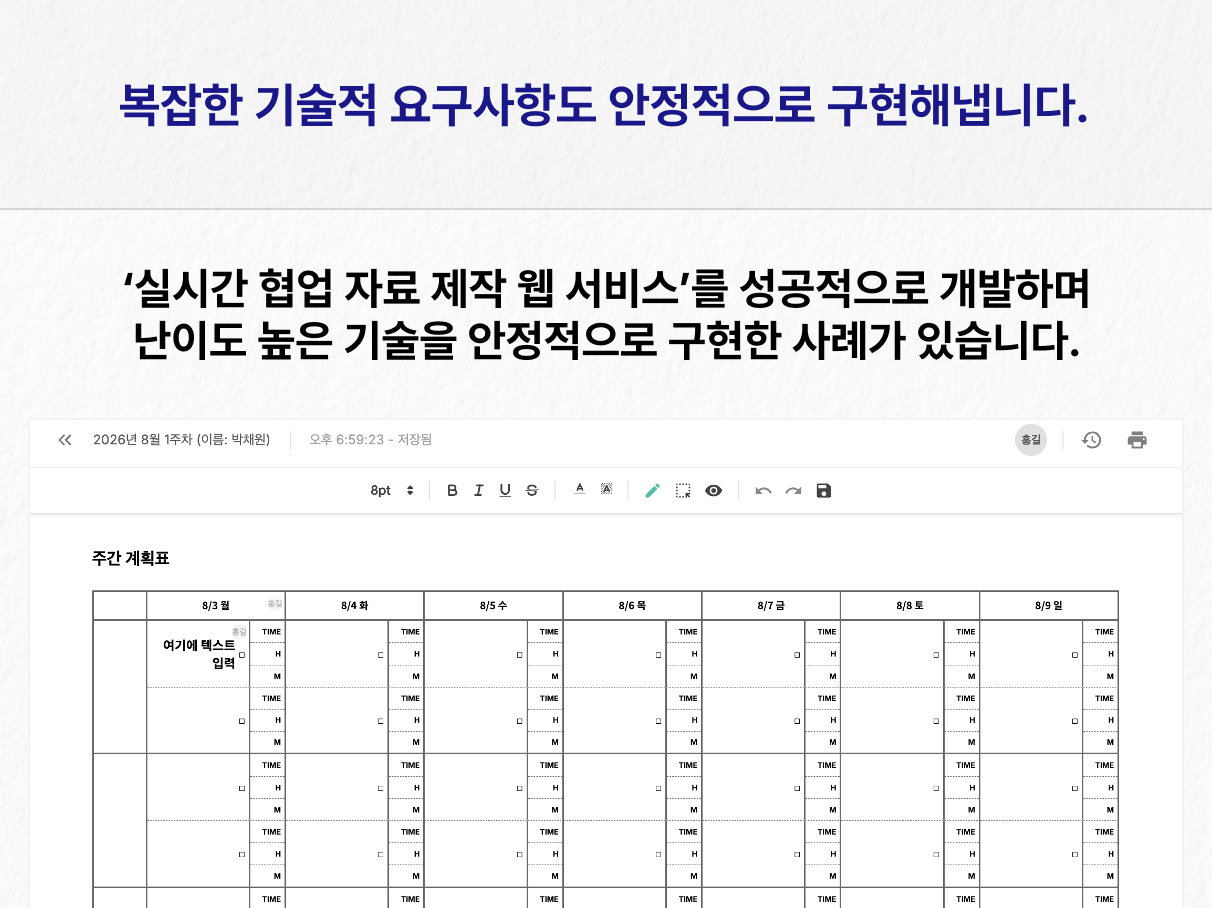Activate the green pen edit tool

tap(653, 490)
